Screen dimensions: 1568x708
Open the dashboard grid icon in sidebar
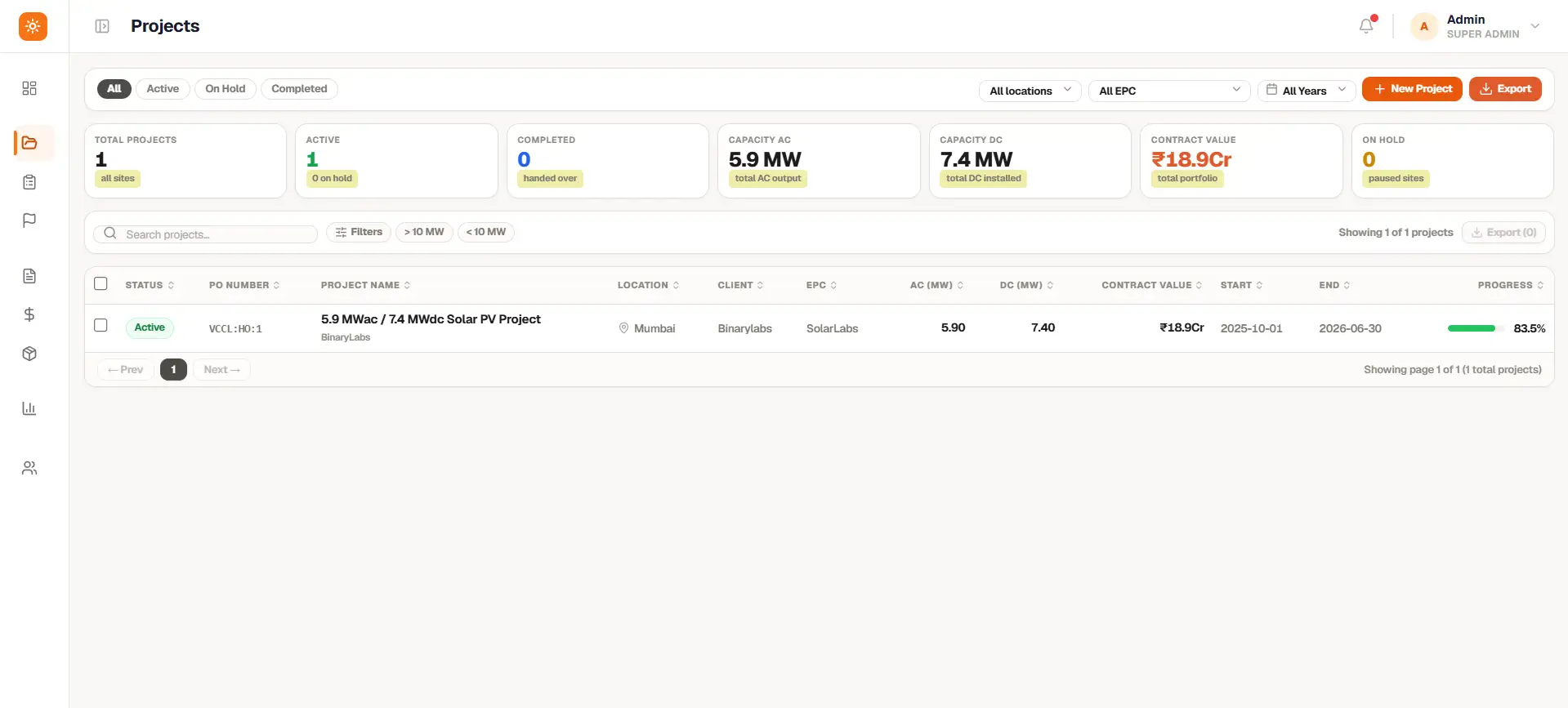click(29, 88)
